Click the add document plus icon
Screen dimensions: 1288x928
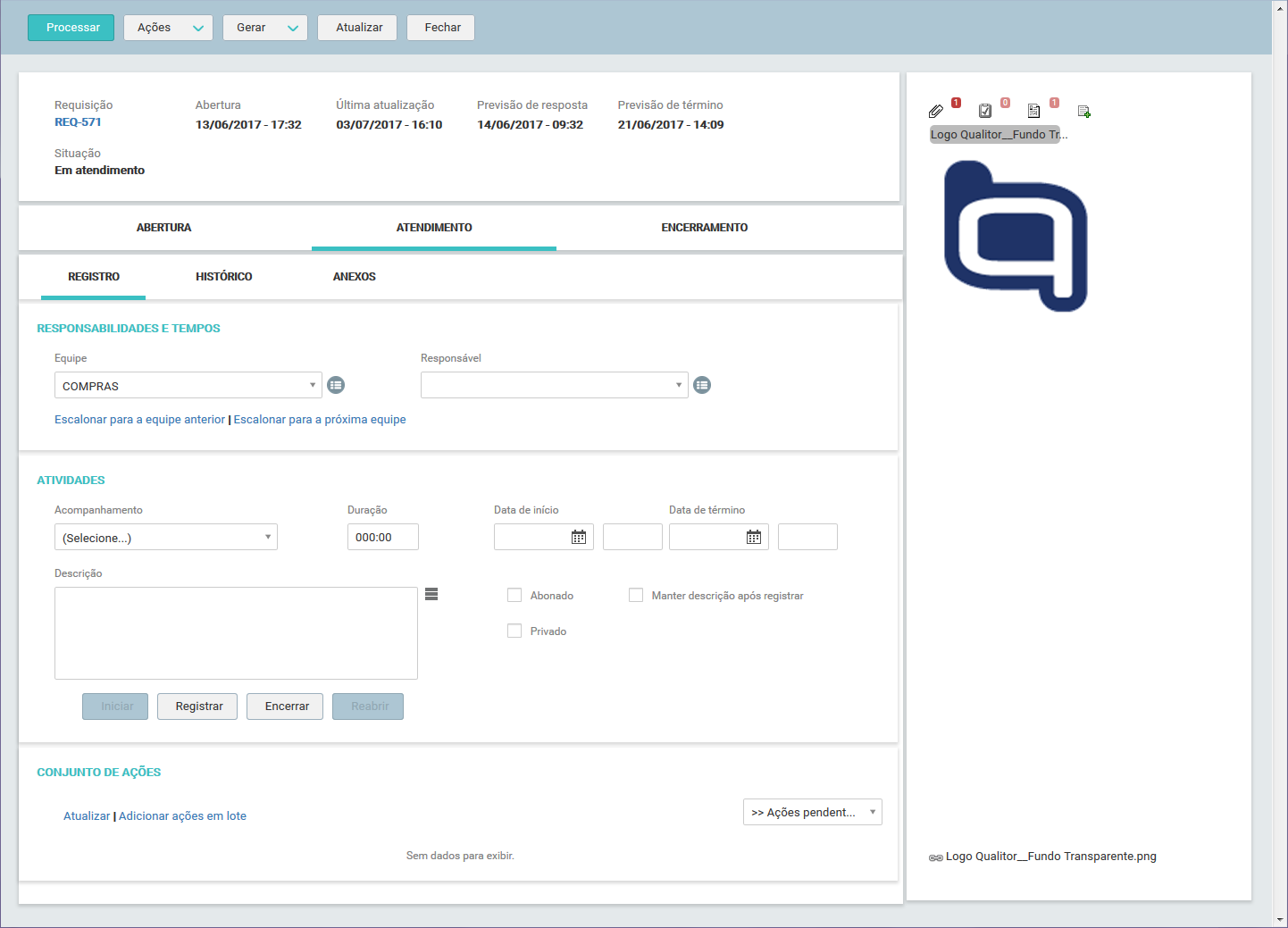point(1083,112)
